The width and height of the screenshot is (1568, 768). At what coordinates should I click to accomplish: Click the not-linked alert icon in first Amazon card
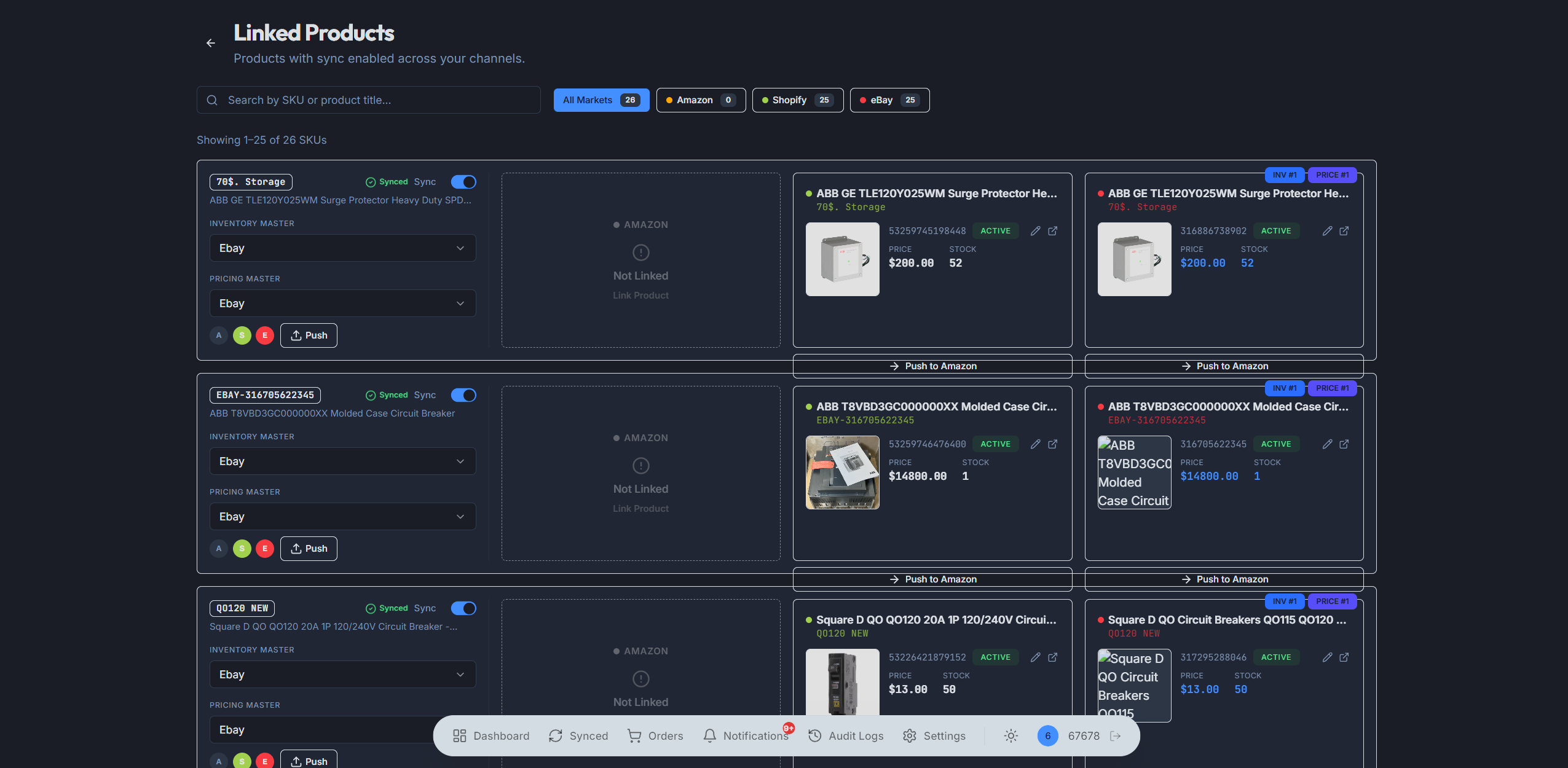coord(641,253)
